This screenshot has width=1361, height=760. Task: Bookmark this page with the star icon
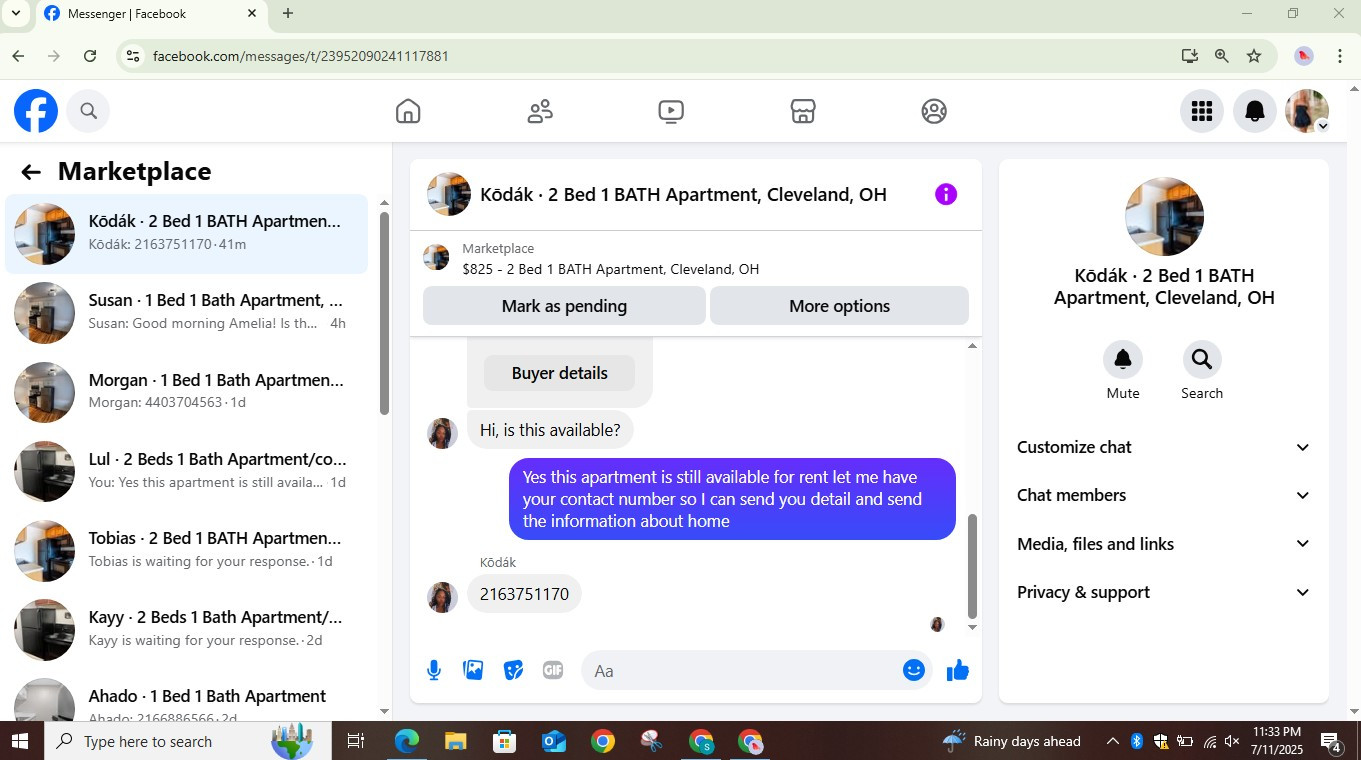tap(1254, 56)
